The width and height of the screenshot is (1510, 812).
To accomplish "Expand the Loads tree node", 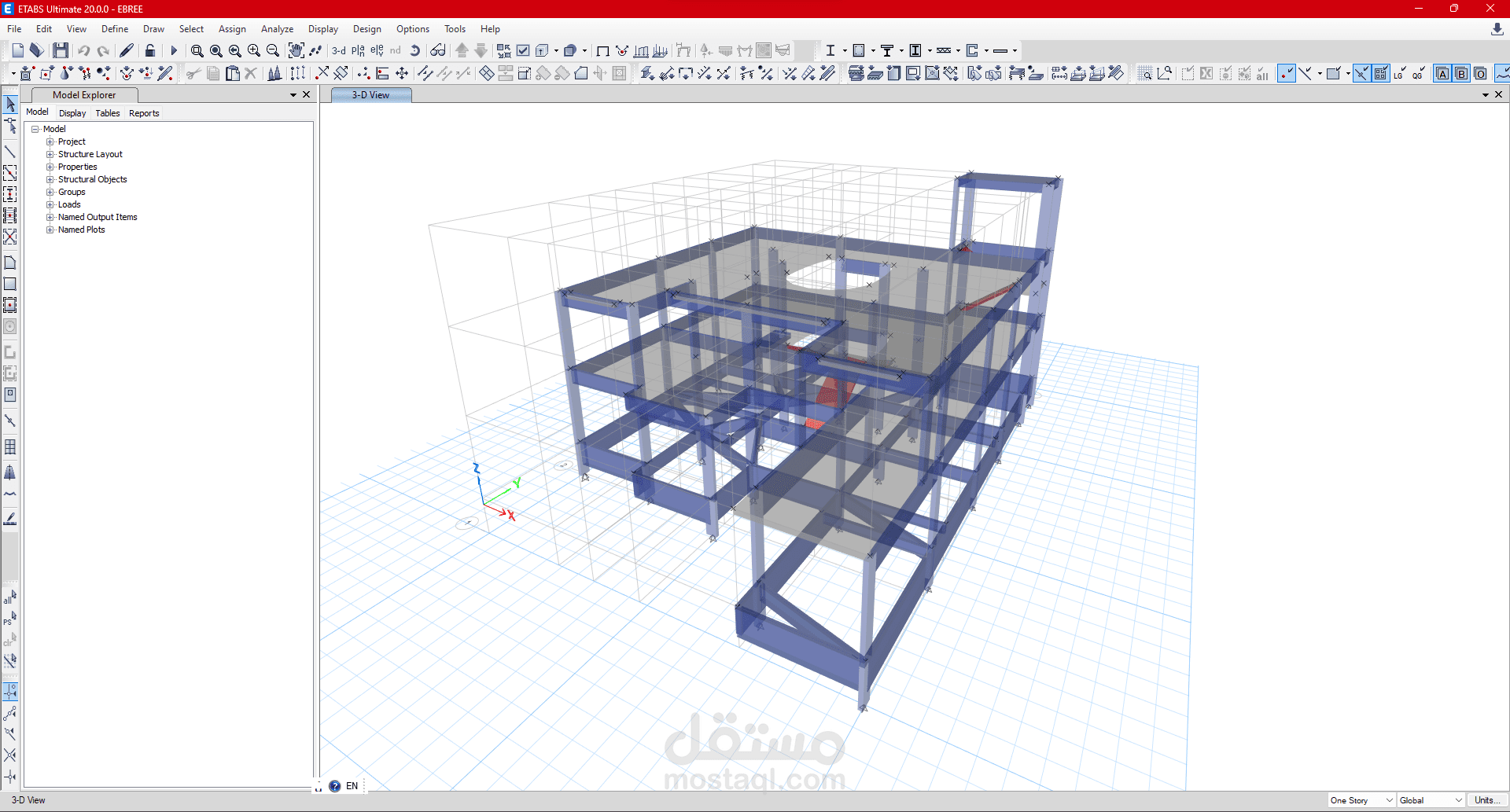I will point(50,204).
